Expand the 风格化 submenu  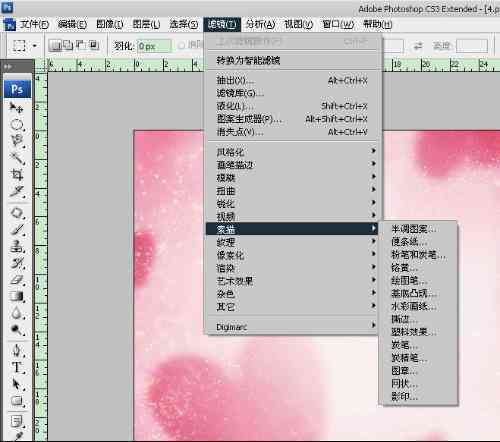click(292, 152)
